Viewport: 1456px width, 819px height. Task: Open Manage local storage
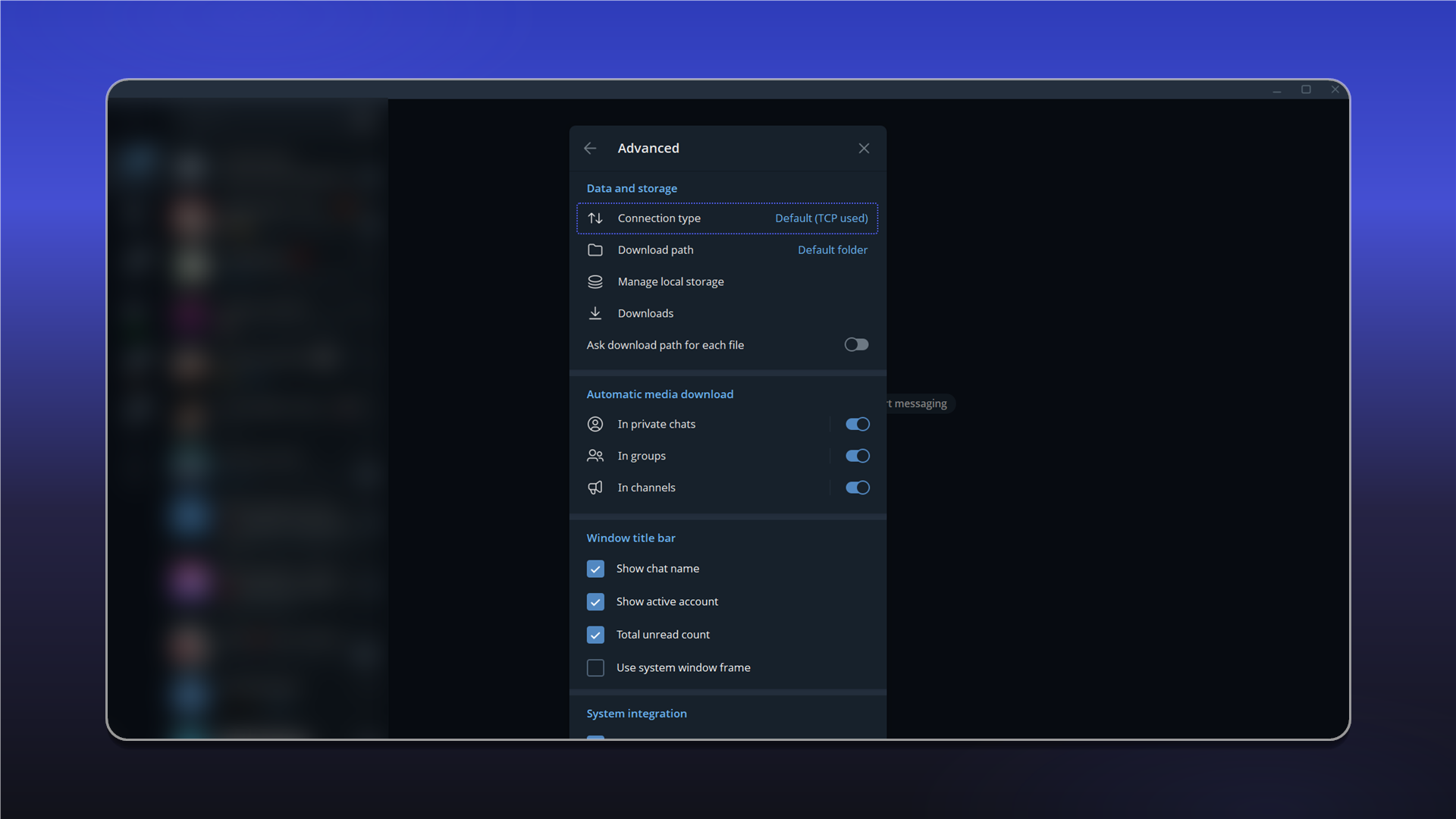727,282
